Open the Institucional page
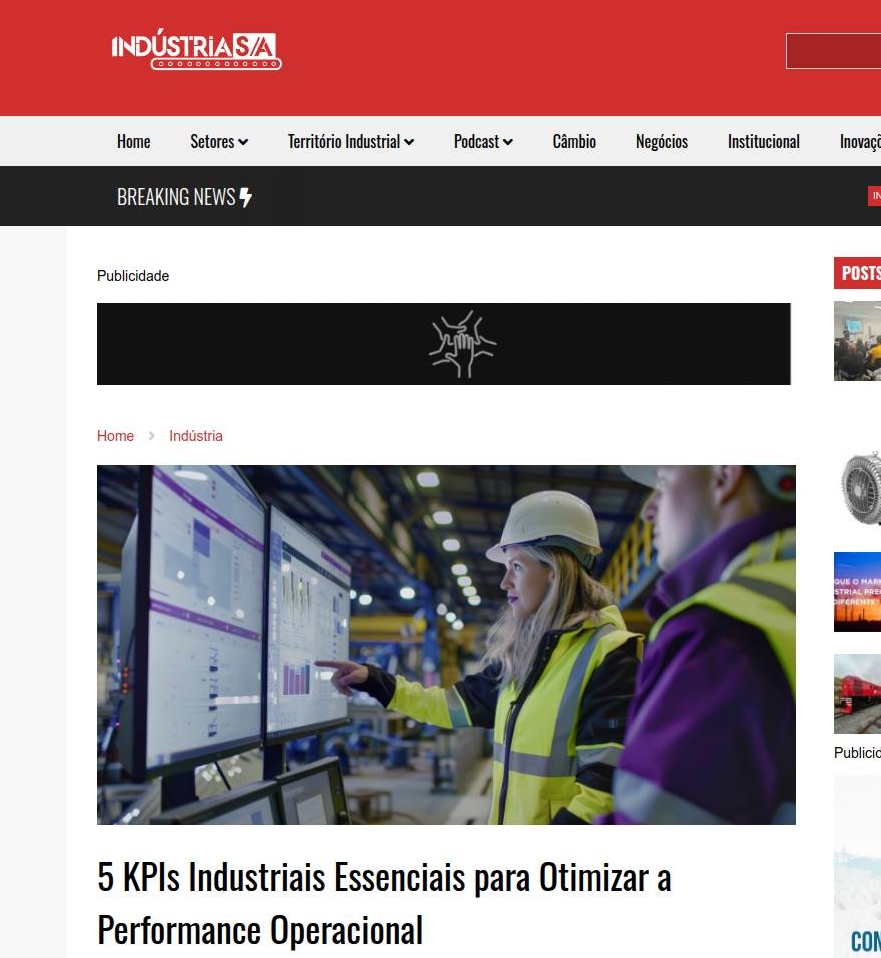 tap(764, 142)
